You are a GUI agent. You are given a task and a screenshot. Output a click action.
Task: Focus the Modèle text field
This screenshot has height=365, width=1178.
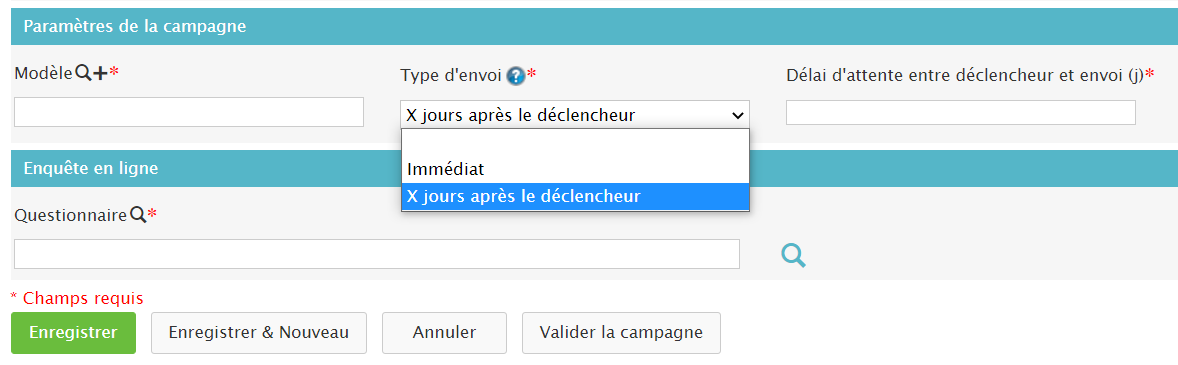click(189, 112)
